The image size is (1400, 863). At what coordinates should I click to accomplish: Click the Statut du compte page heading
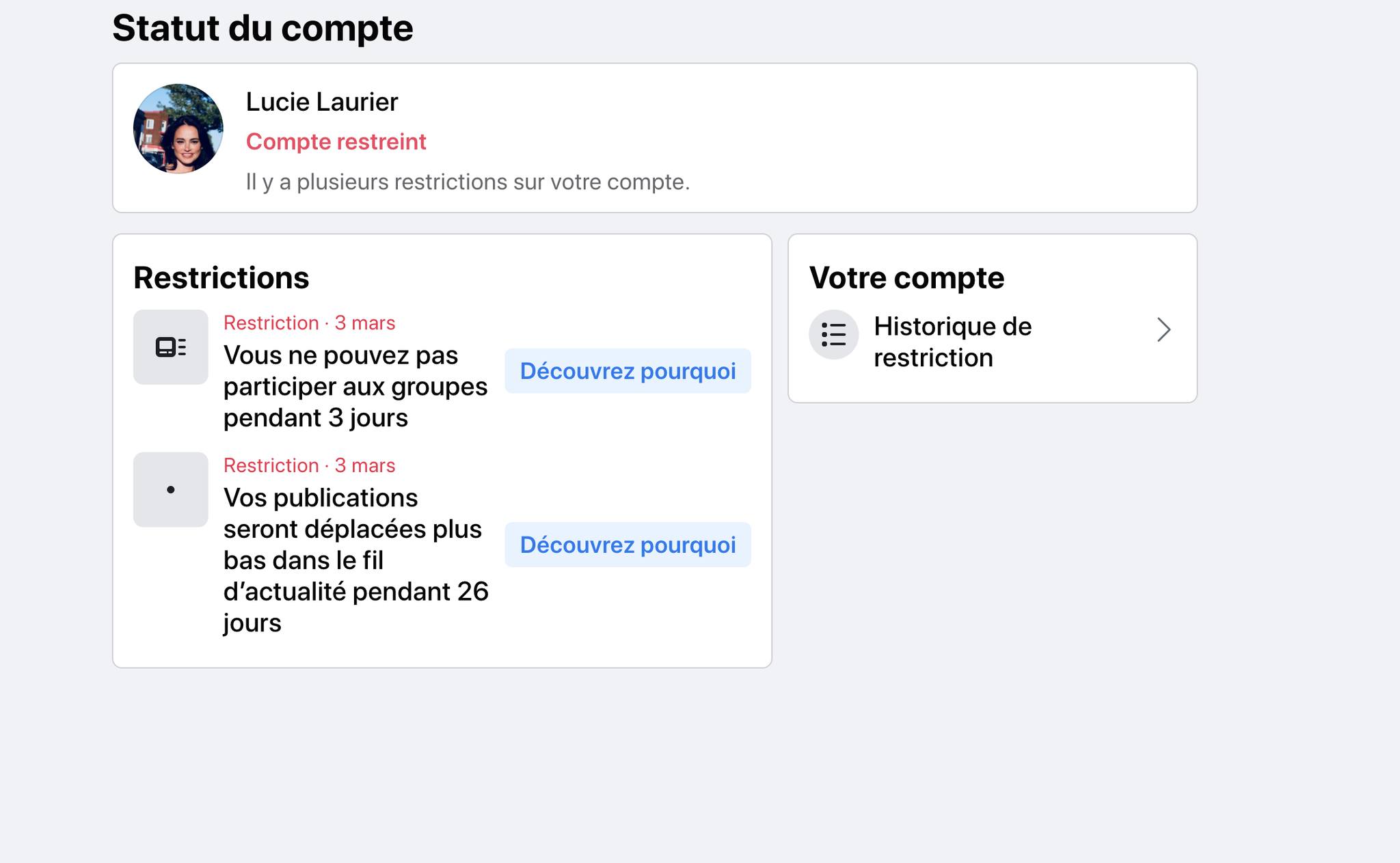click(x=262, y=28)
